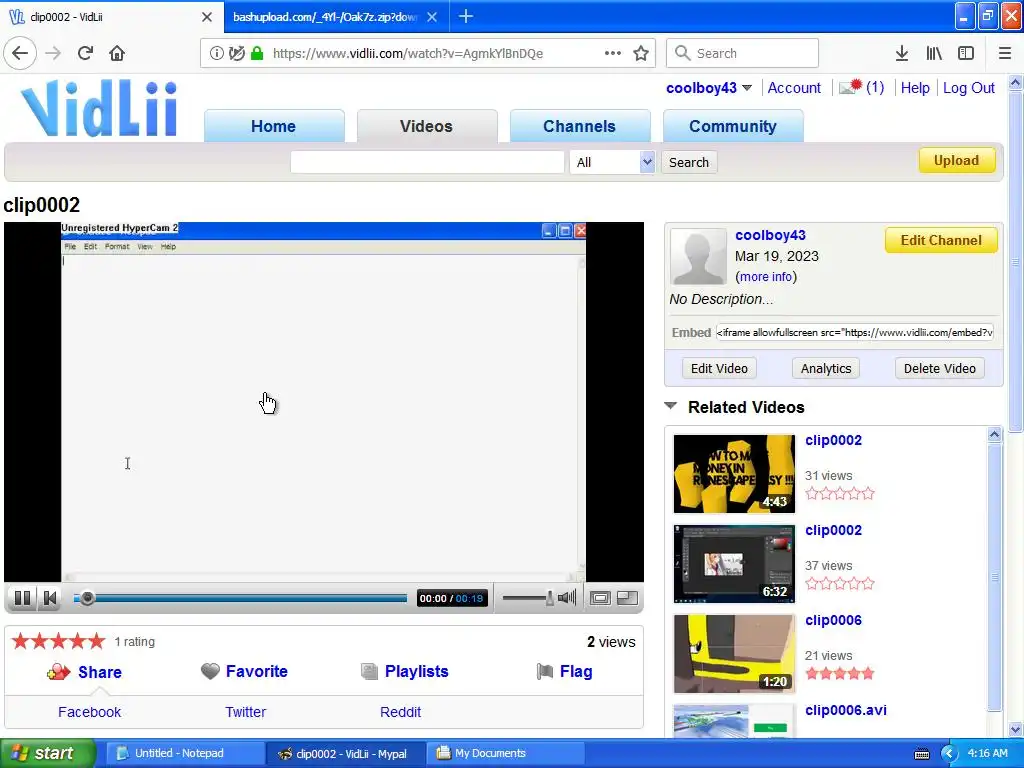The height and width of the screenshot is (768, 1024).
Task: Click the VidLii Search button
Action: [x=689, y=162]
